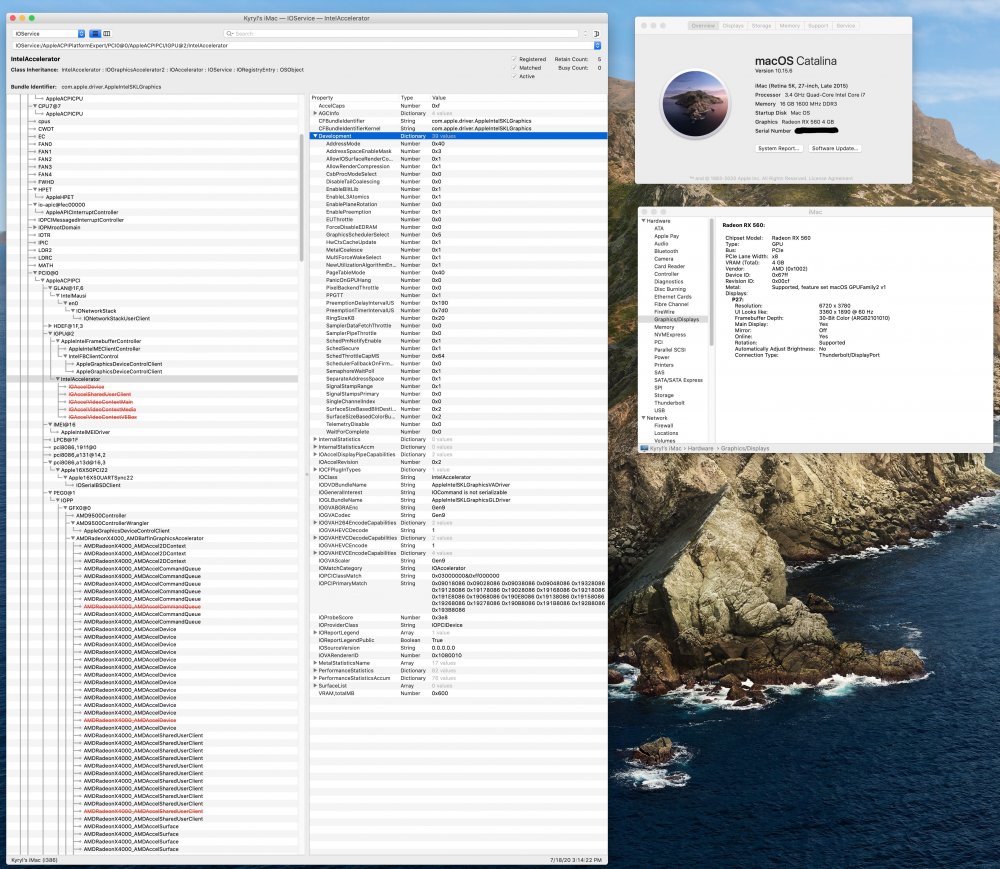Screen dimensions: 1000x869
Task: Open the Storage tab in About This Mac
Action: tap(761, 26)
